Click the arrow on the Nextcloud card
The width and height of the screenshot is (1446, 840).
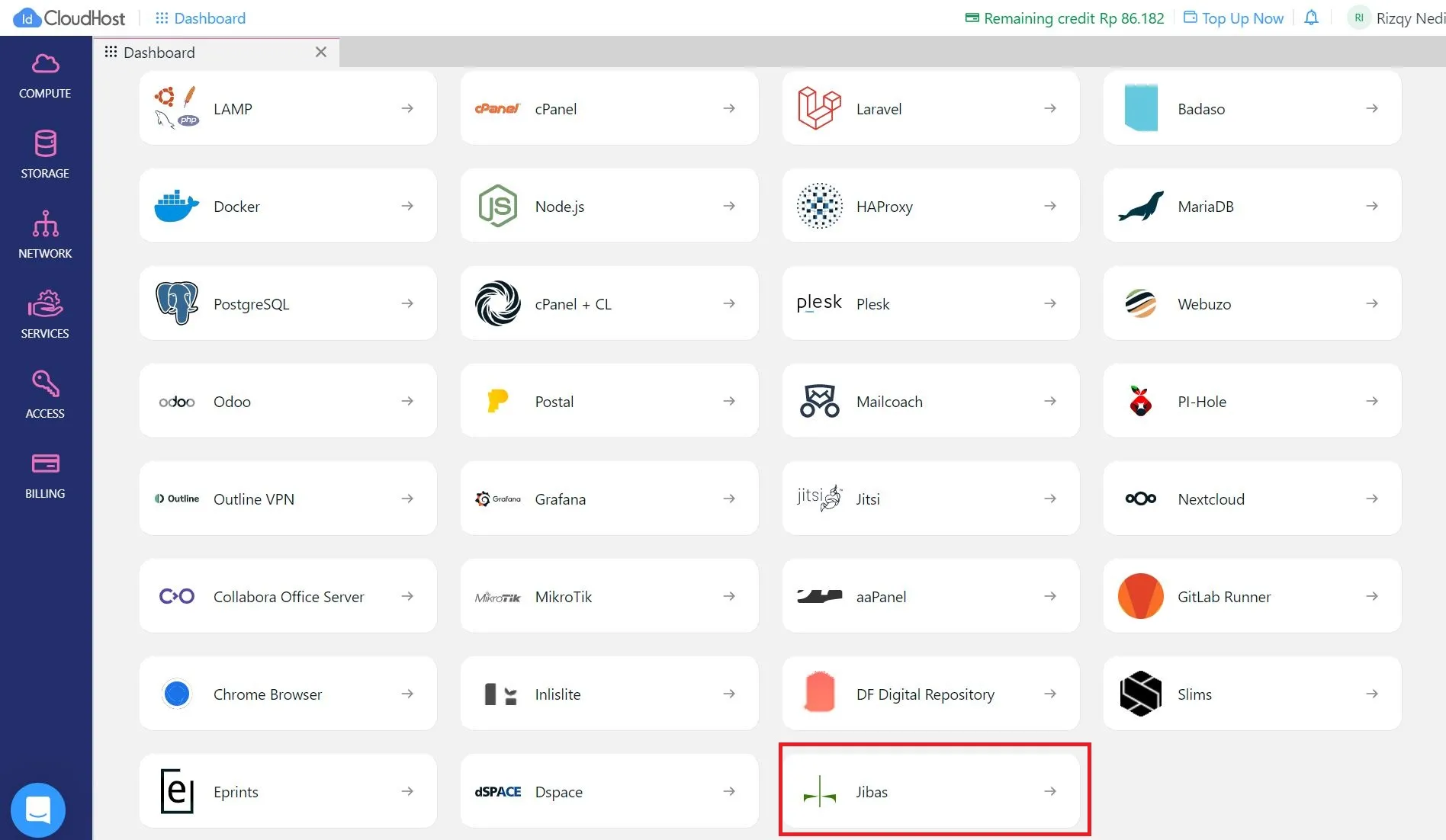pos(1371,499)
